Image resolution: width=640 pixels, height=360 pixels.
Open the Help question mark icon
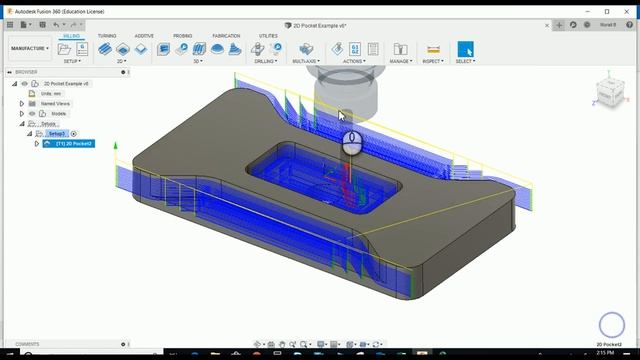629,25
